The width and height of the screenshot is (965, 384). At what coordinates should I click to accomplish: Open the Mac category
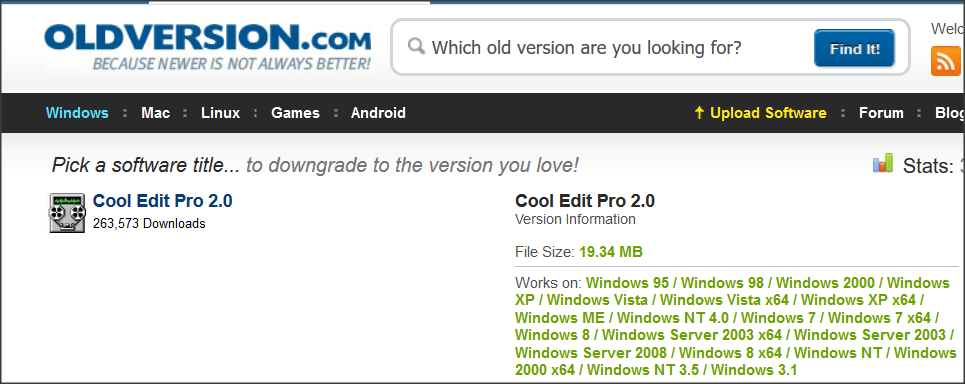[x=155, y=113]
